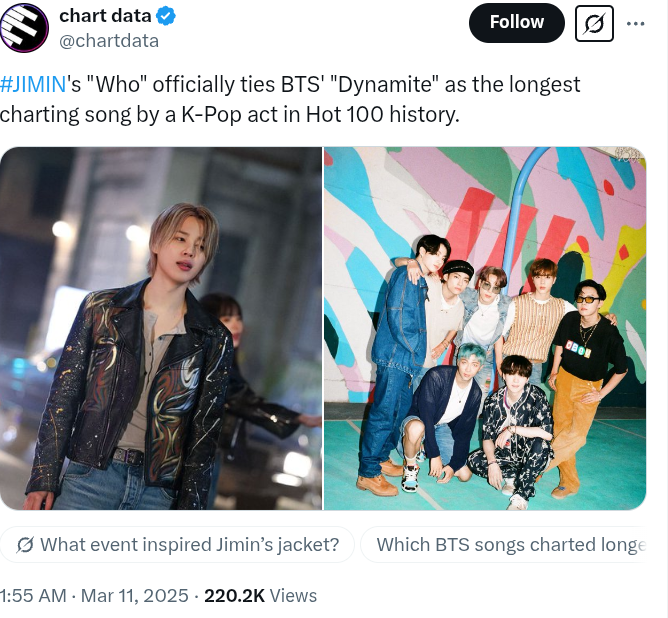Open the chart data profile avatar
Screen dimensions: 668x618
[25, 28]
